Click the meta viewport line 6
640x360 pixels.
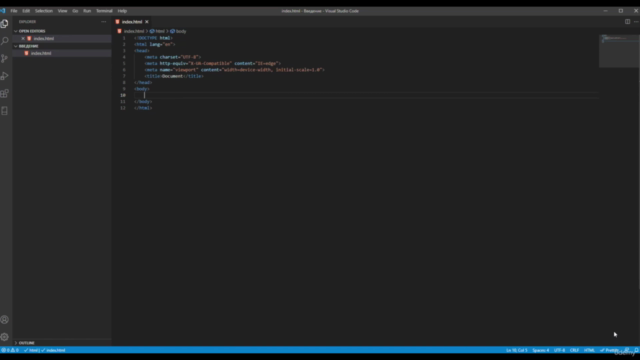click(x=235, y=70)
